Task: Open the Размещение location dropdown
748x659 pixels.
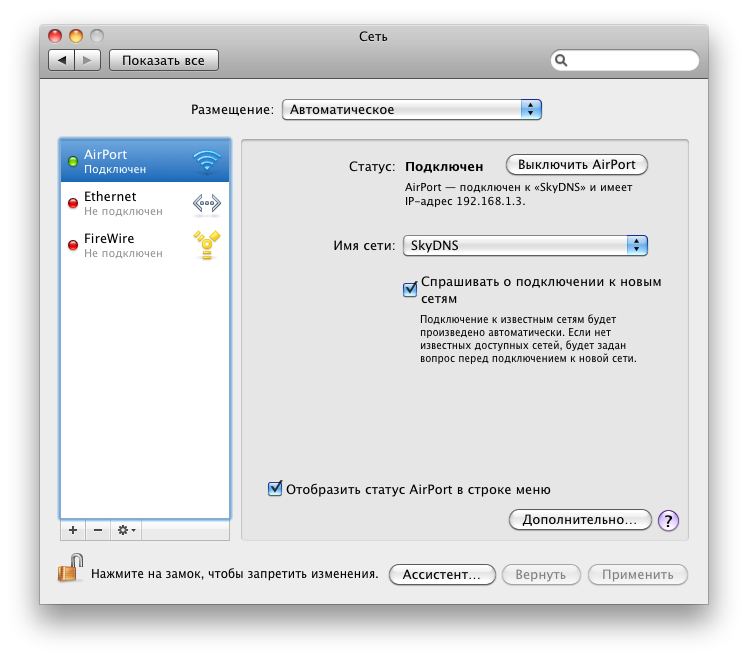Action: pos(412,110)
